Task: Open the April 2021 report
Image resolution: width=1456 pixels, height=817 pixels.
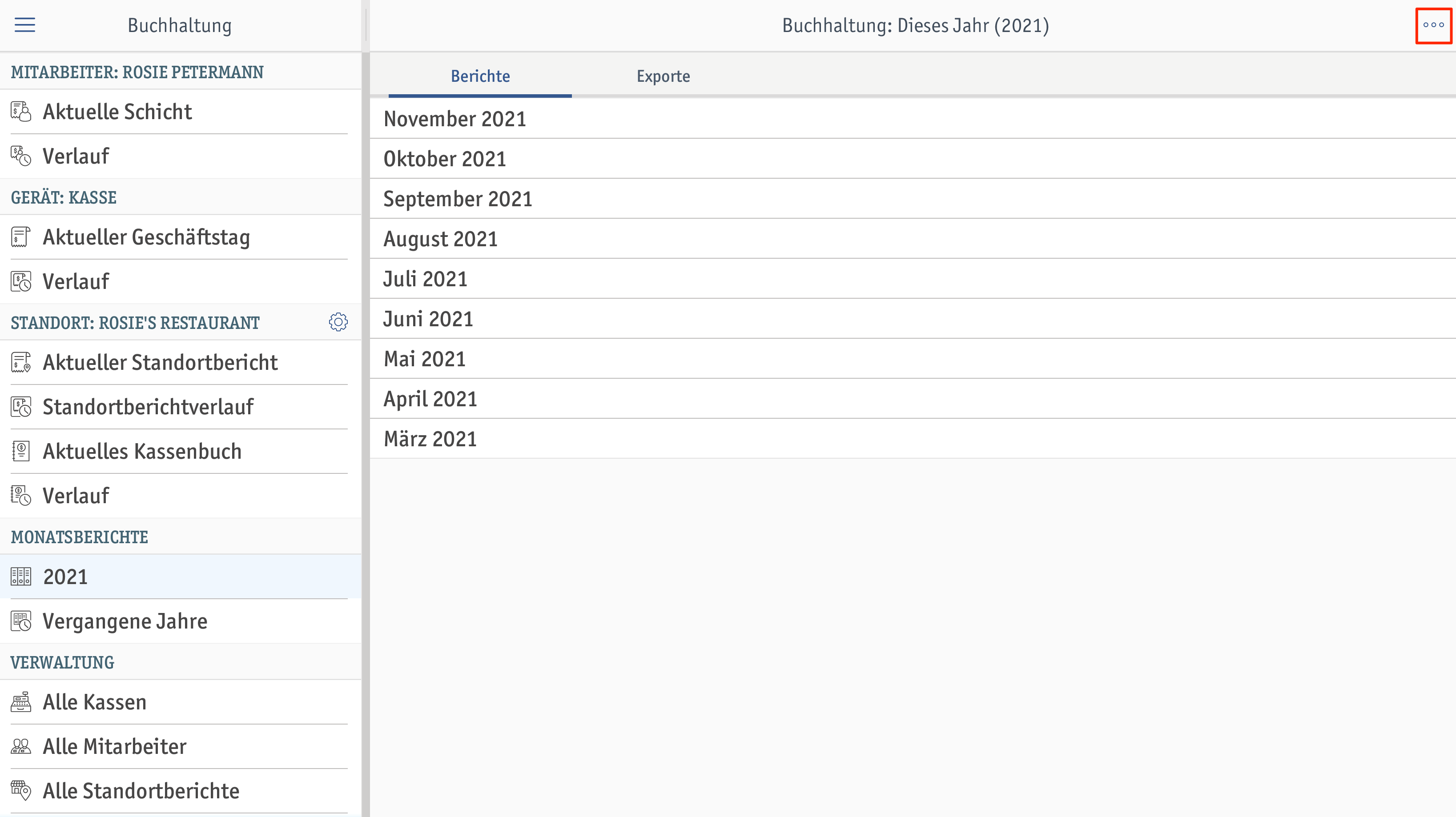Action: pos(913,399)
